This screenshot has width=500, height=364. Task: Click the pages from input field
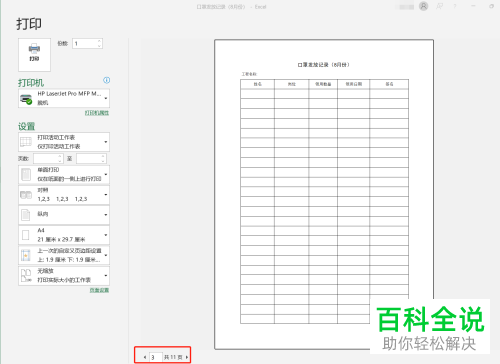[x=46, y=159]
